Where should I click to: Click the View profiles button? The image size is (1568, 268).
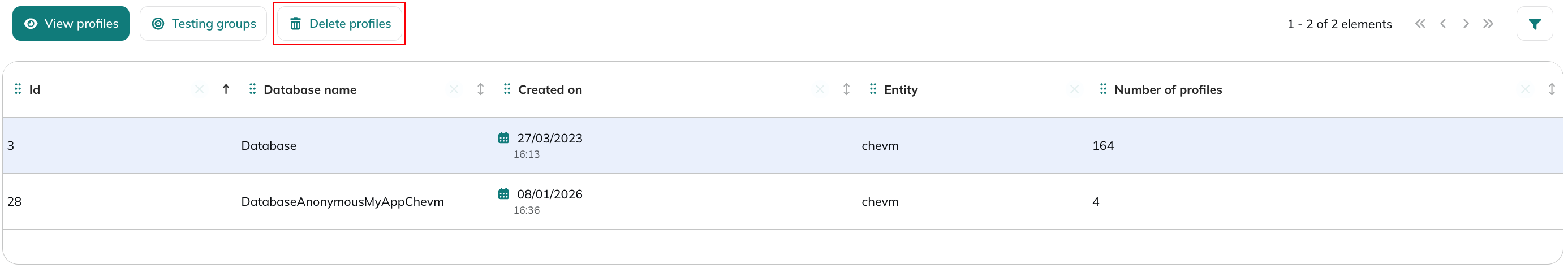71,24
